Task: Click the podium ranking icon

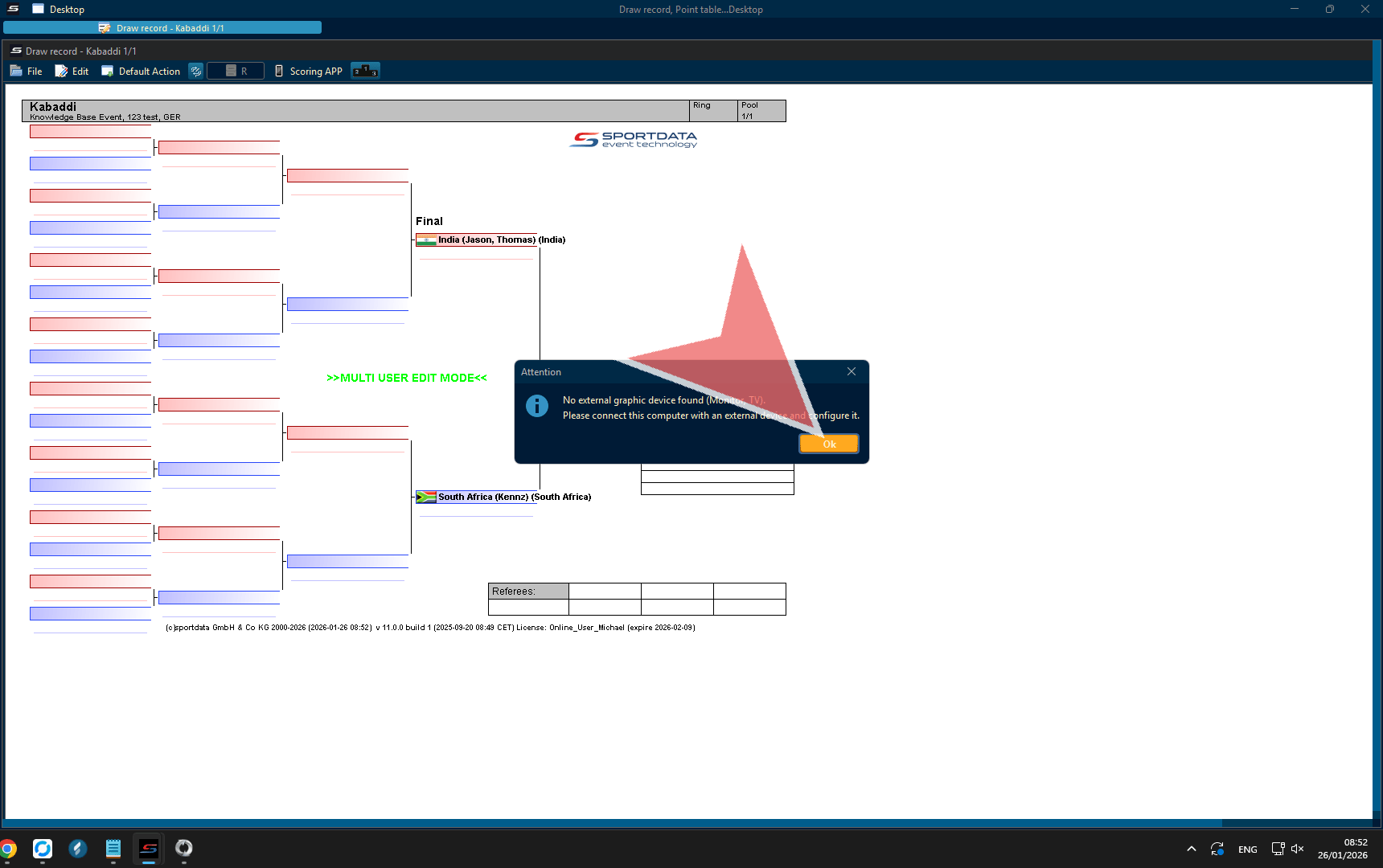Action: click(365, 71)
